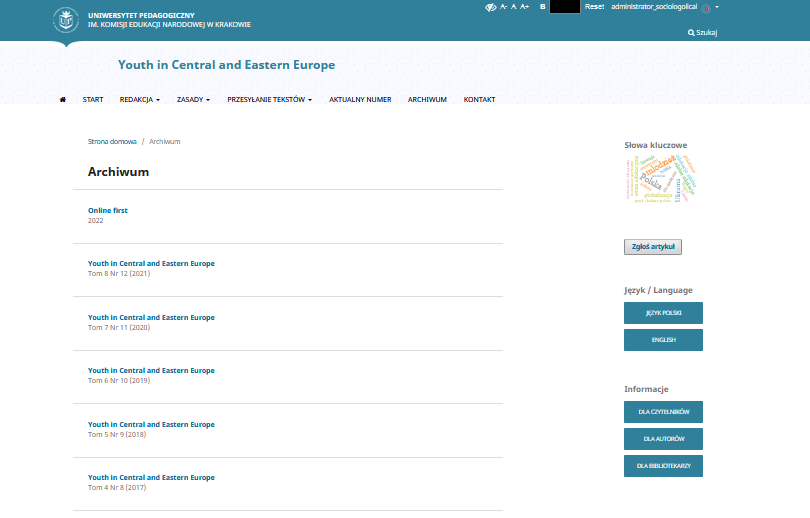The width and height of the screenshot is (810, 518).
Task: Go to Aktualny numer menu item
Action: [360, 100]
